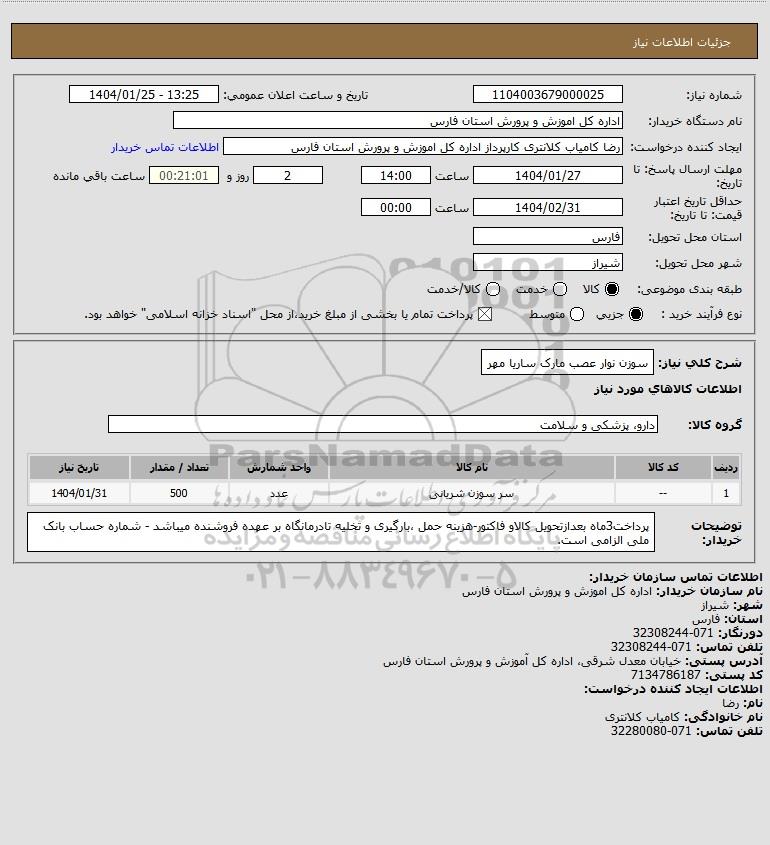The image size is (770, 845).
Task: Select the خدمت radio button
Action: coord(560,289)
